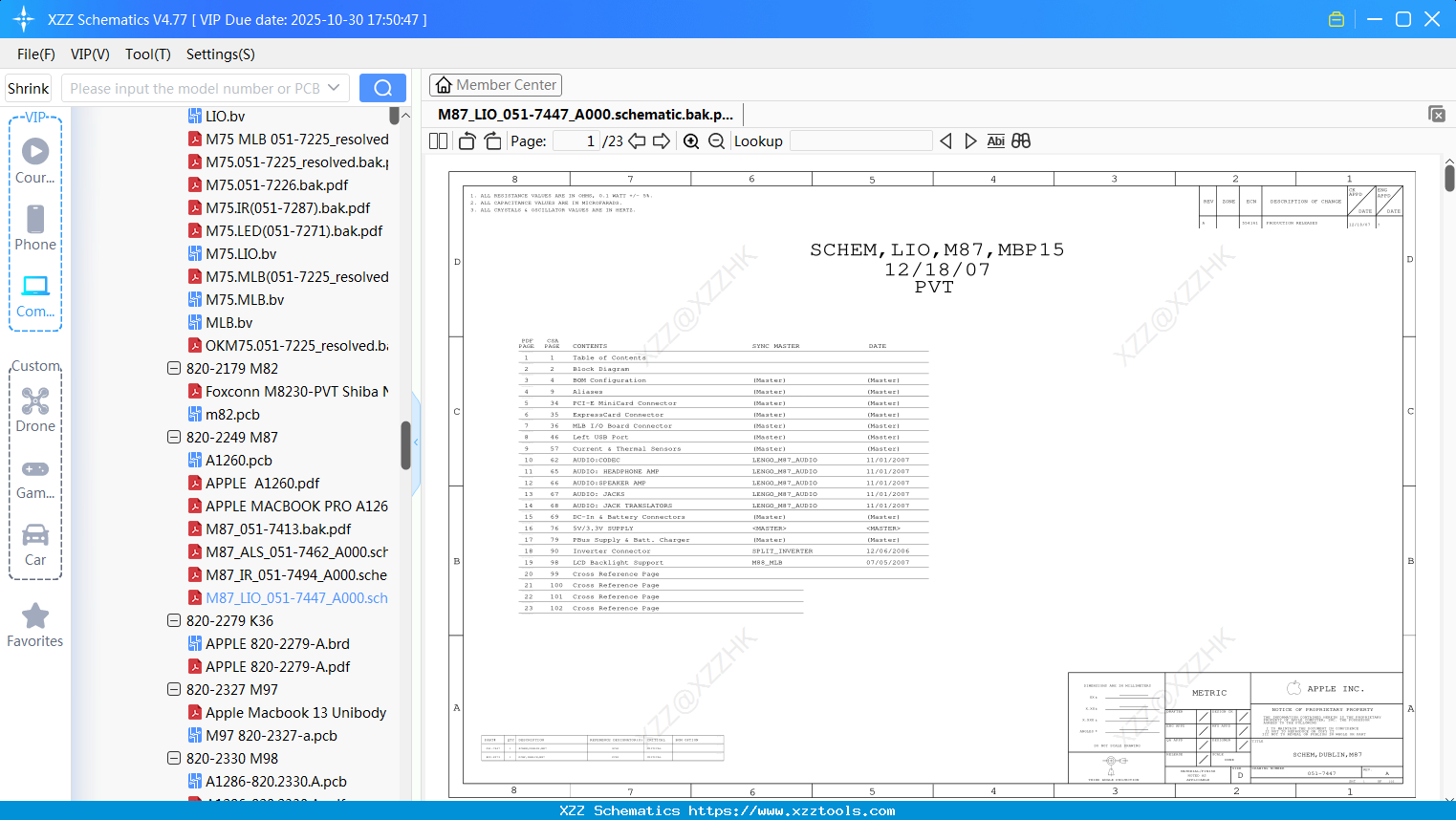
Task: Open the model number dropdown arrow
Action: coord(334,88)
